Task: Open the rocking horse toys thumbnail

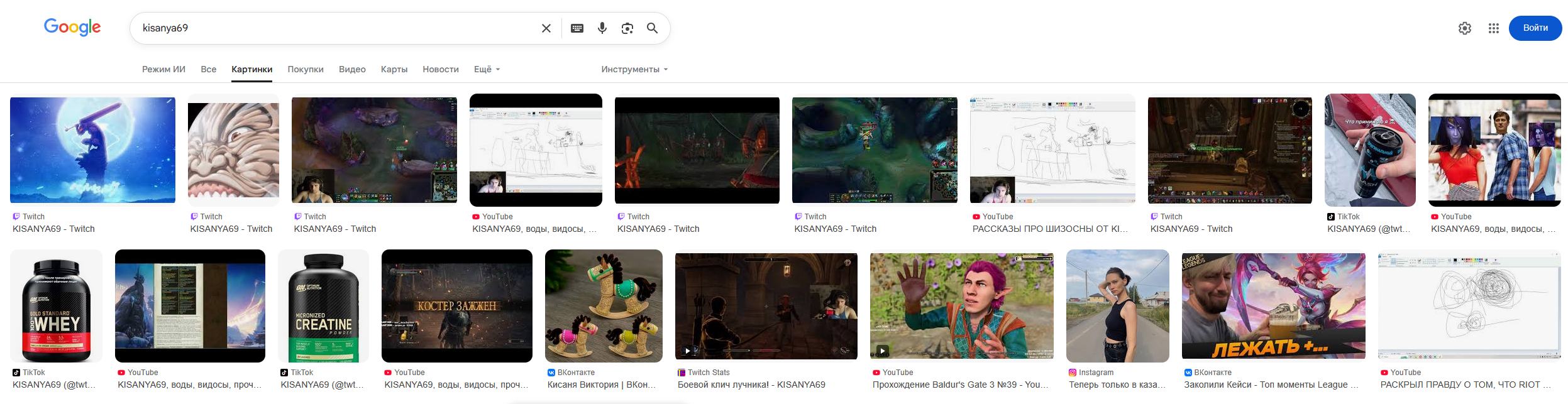Action: point(604,306)
